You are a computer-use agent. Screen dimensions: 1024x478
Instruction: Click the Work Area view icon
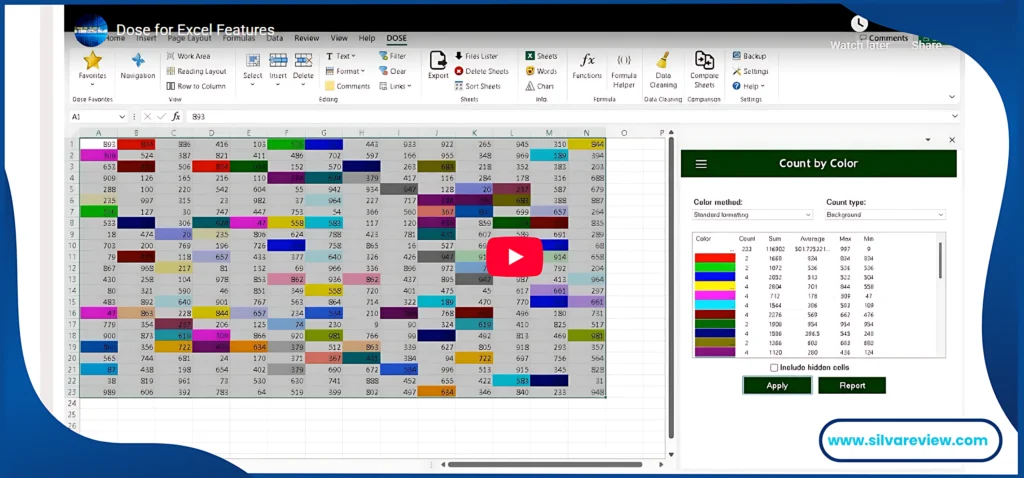[x=170, y=56]
